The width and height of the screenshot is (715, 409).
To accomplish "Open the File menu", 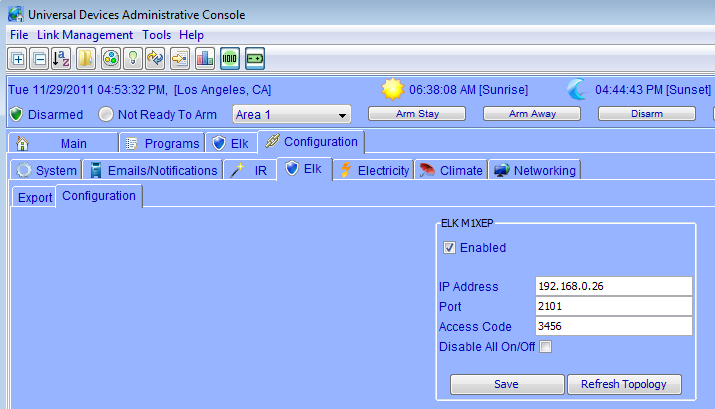I will point(19,35).
